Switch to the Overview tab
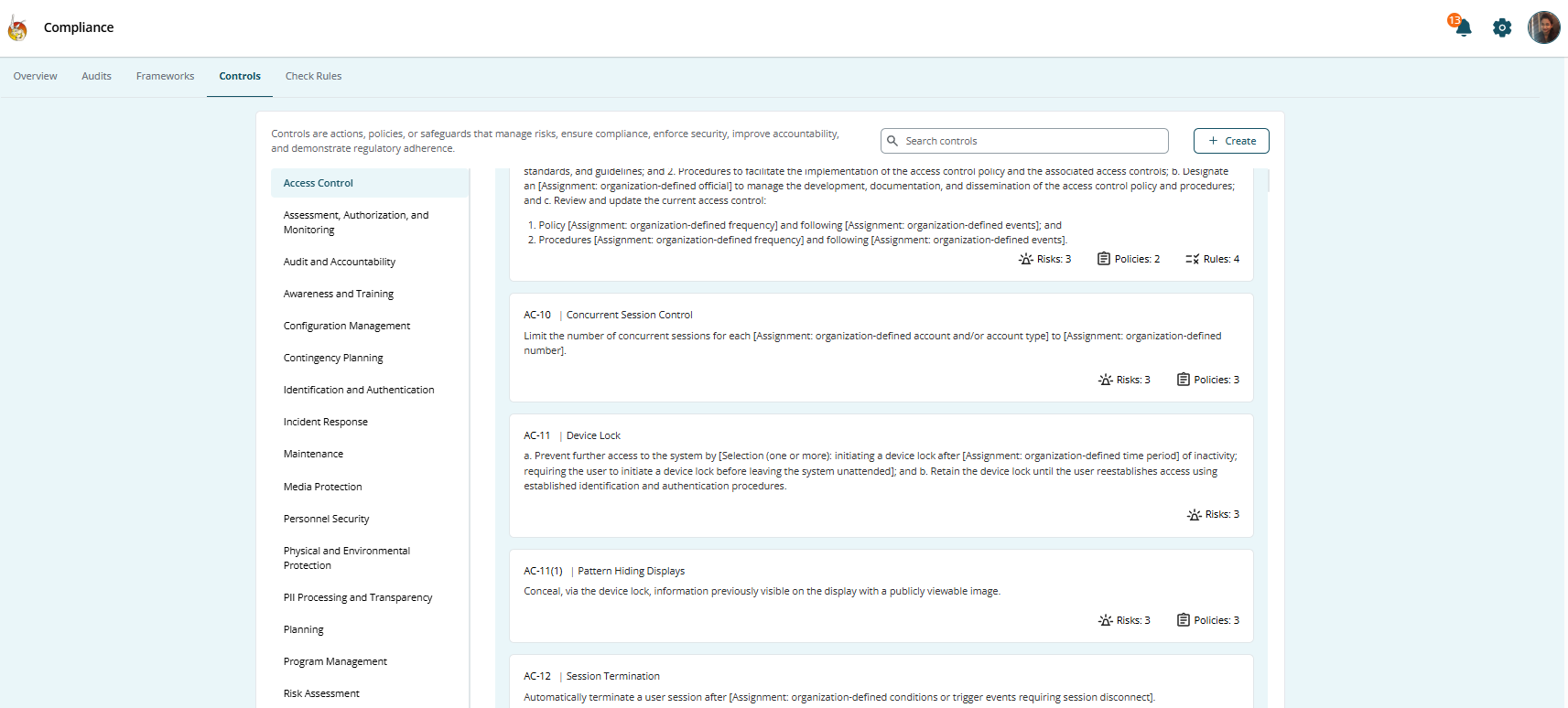This screenshot has height=708, width=1568. point(35,76)
